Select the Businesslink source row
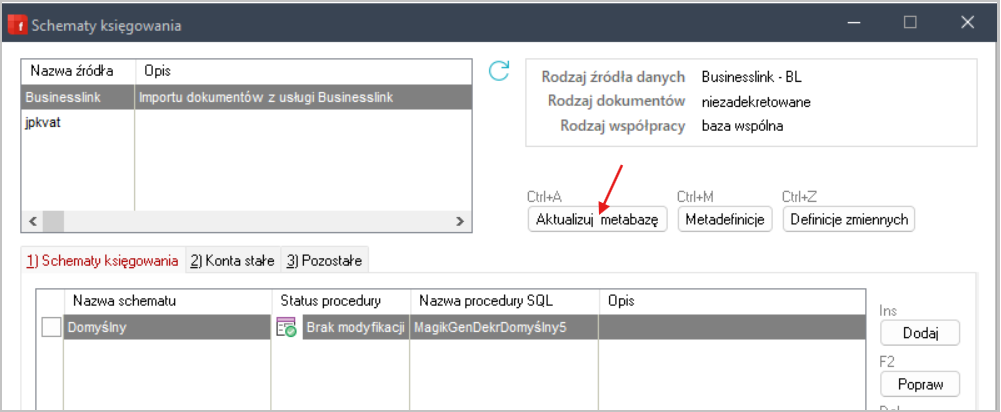Image resolution: width=1001 pixels, height=412 pixels. 246,98
